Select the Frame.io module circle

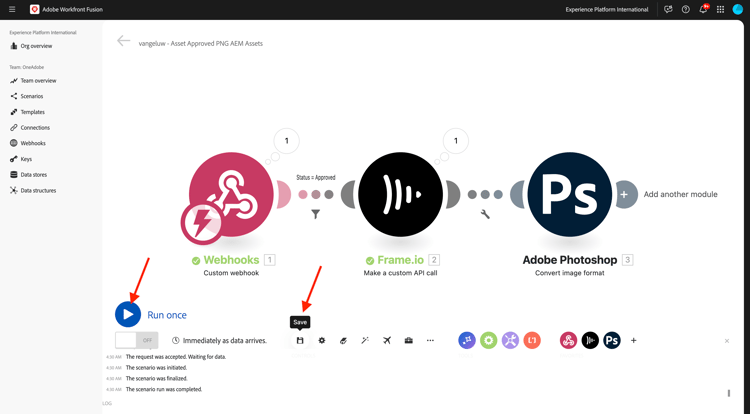tap(400, 194)
